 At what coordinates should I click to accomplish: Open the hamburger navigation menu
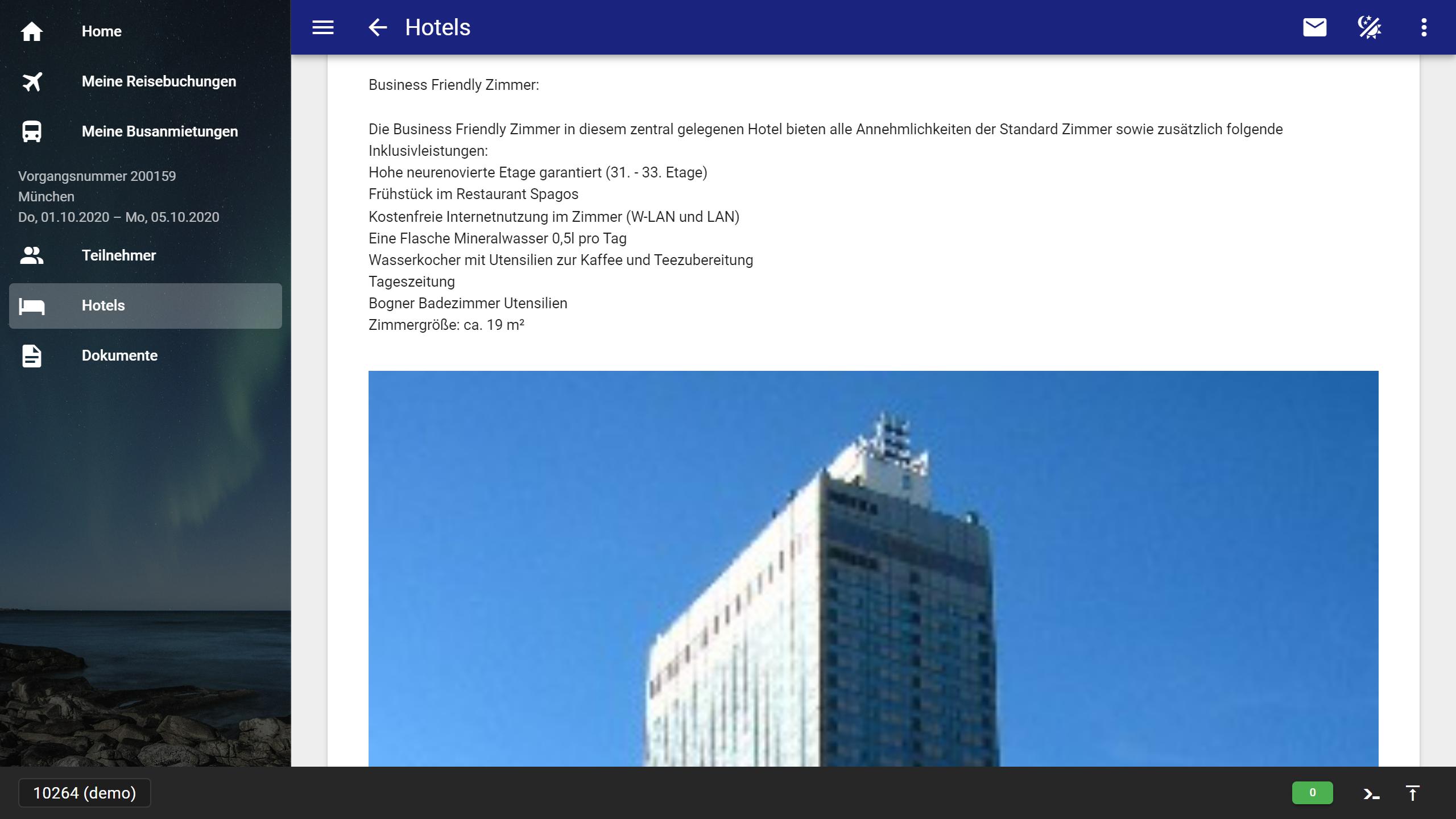click(x=322, y=27)
